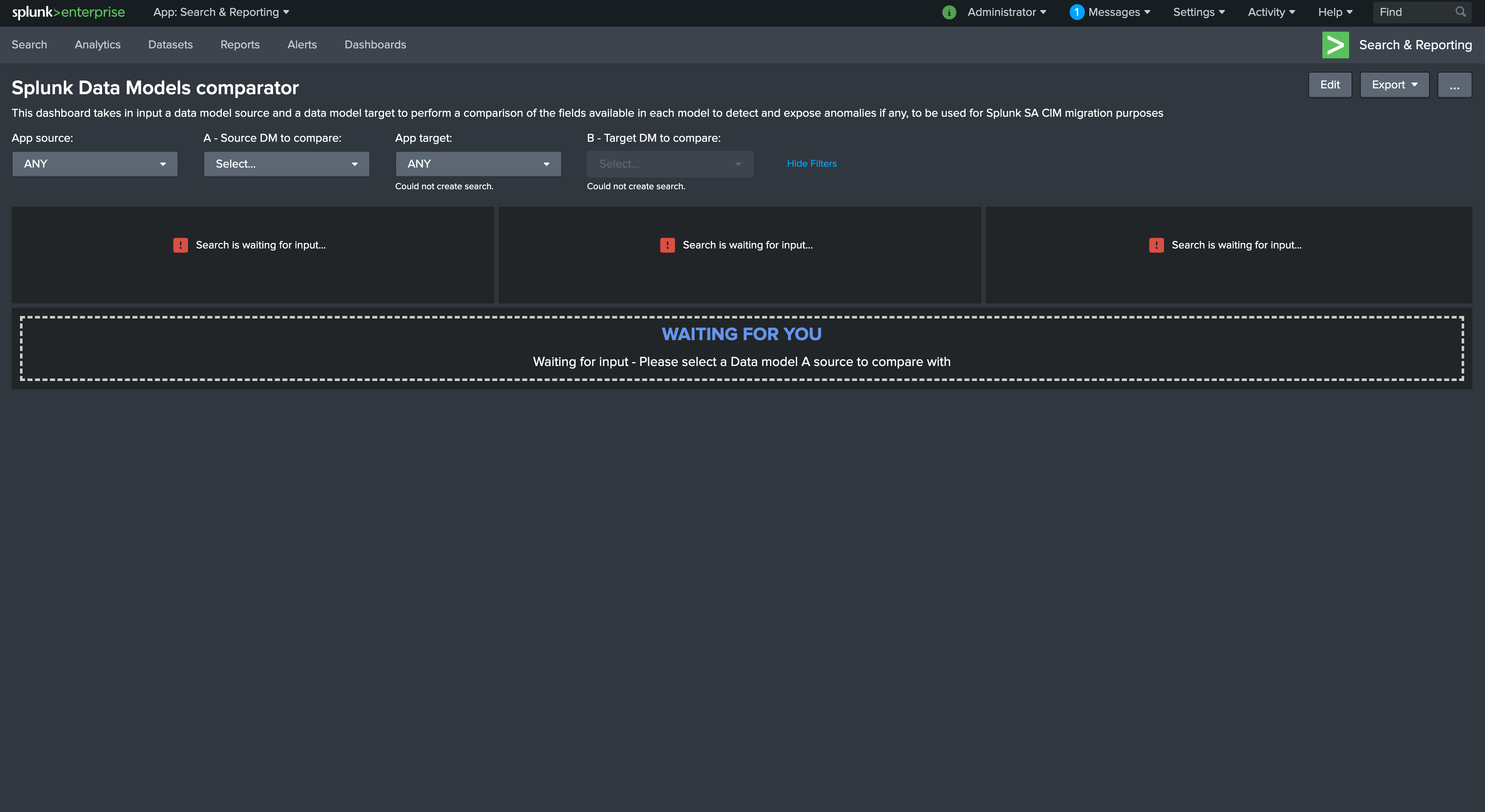Click the splunk>enterprise logo

[x=68, y=12]
